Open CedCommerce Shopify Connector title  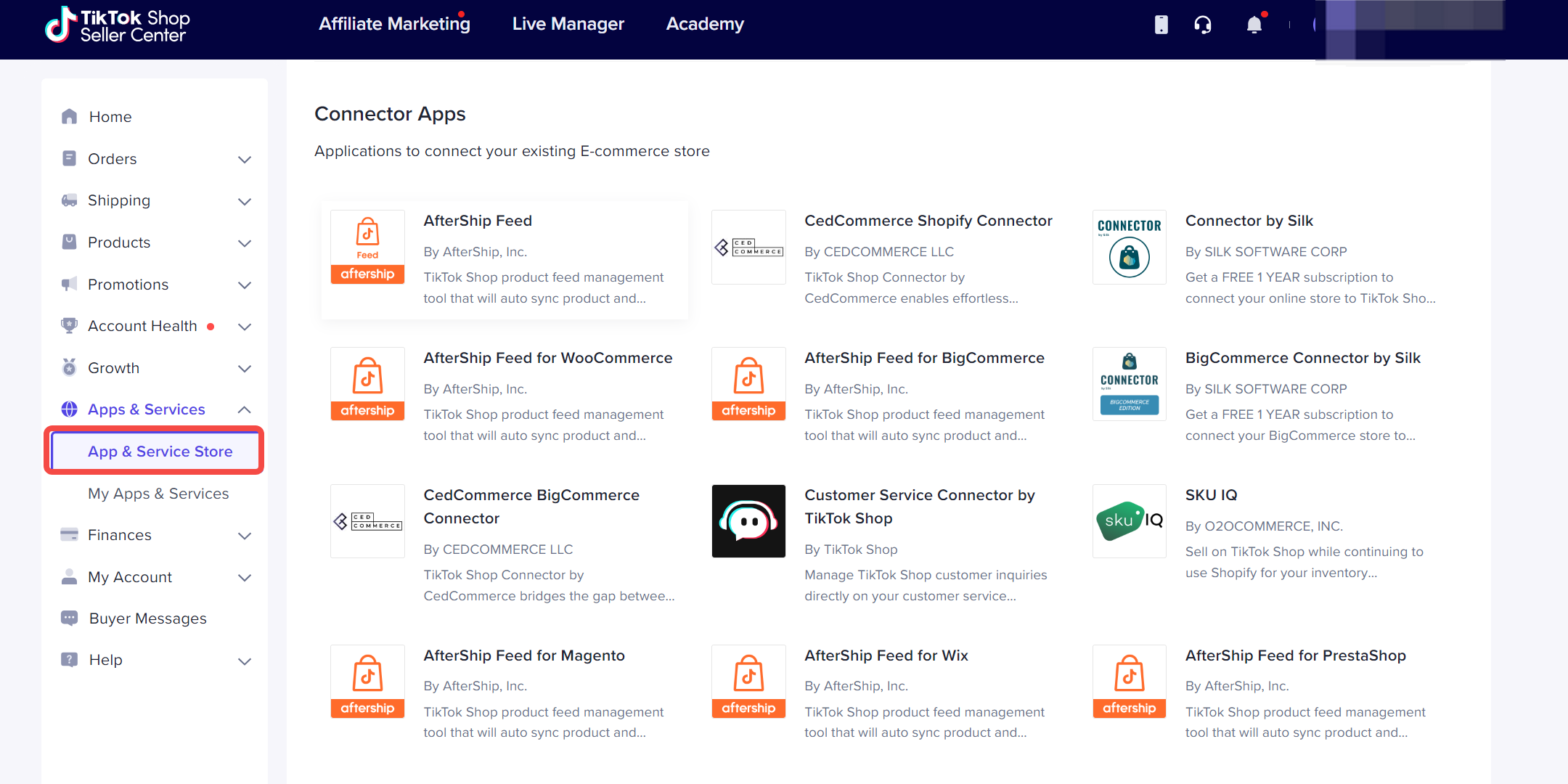pos(928,221)
